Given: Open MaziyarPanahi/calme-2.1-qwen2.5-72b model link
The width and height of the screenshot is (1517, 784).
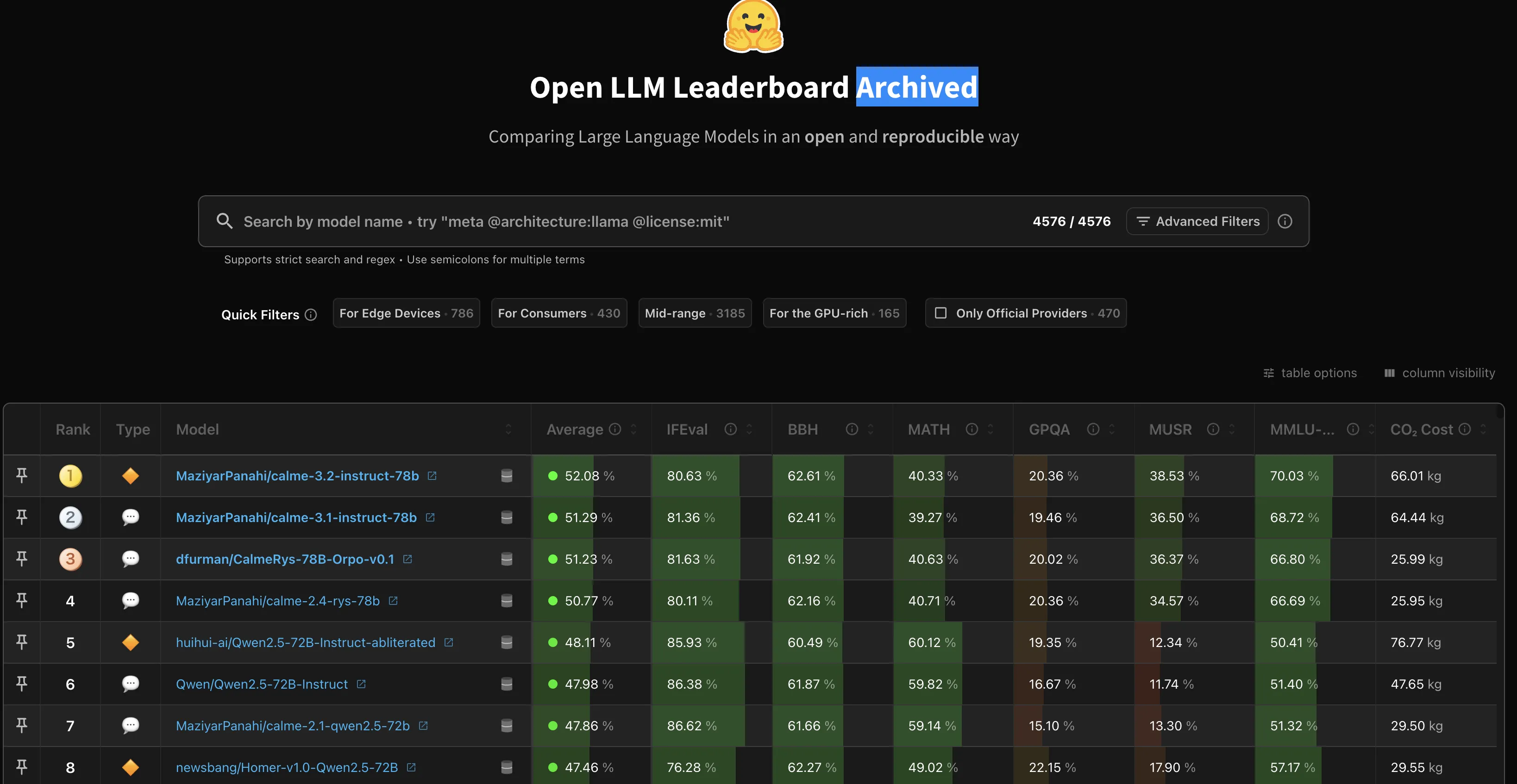Looking at the screenshot, I should [x=293, y=726].
